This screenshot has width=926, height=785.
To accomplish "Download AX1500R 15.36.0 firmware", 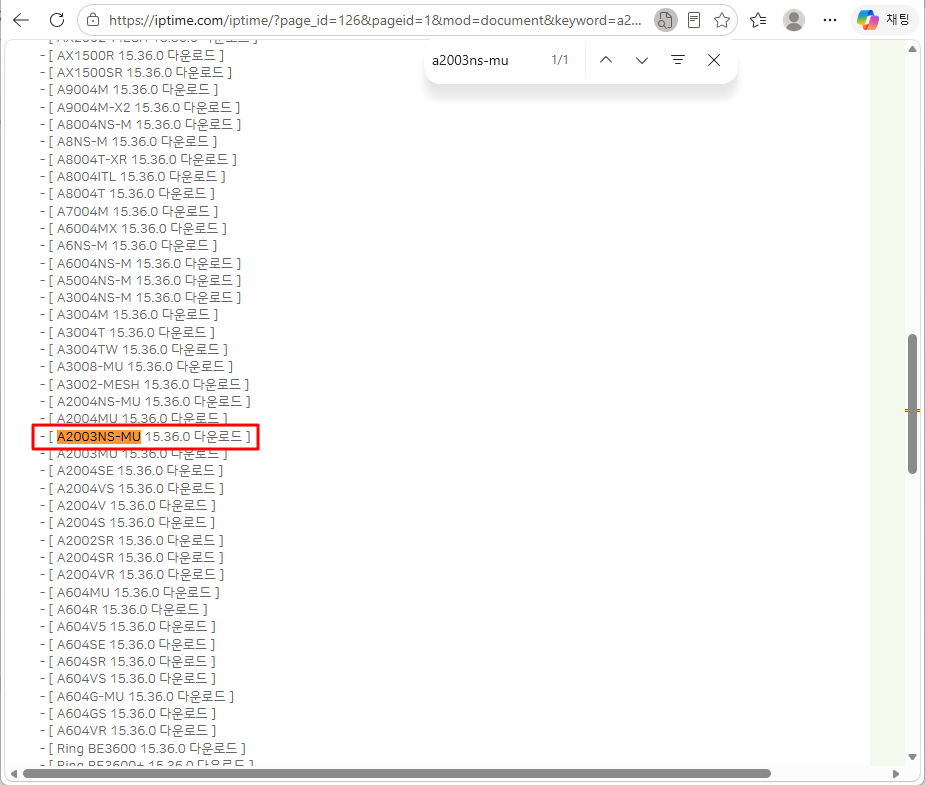I will click(x=136, y=56).
